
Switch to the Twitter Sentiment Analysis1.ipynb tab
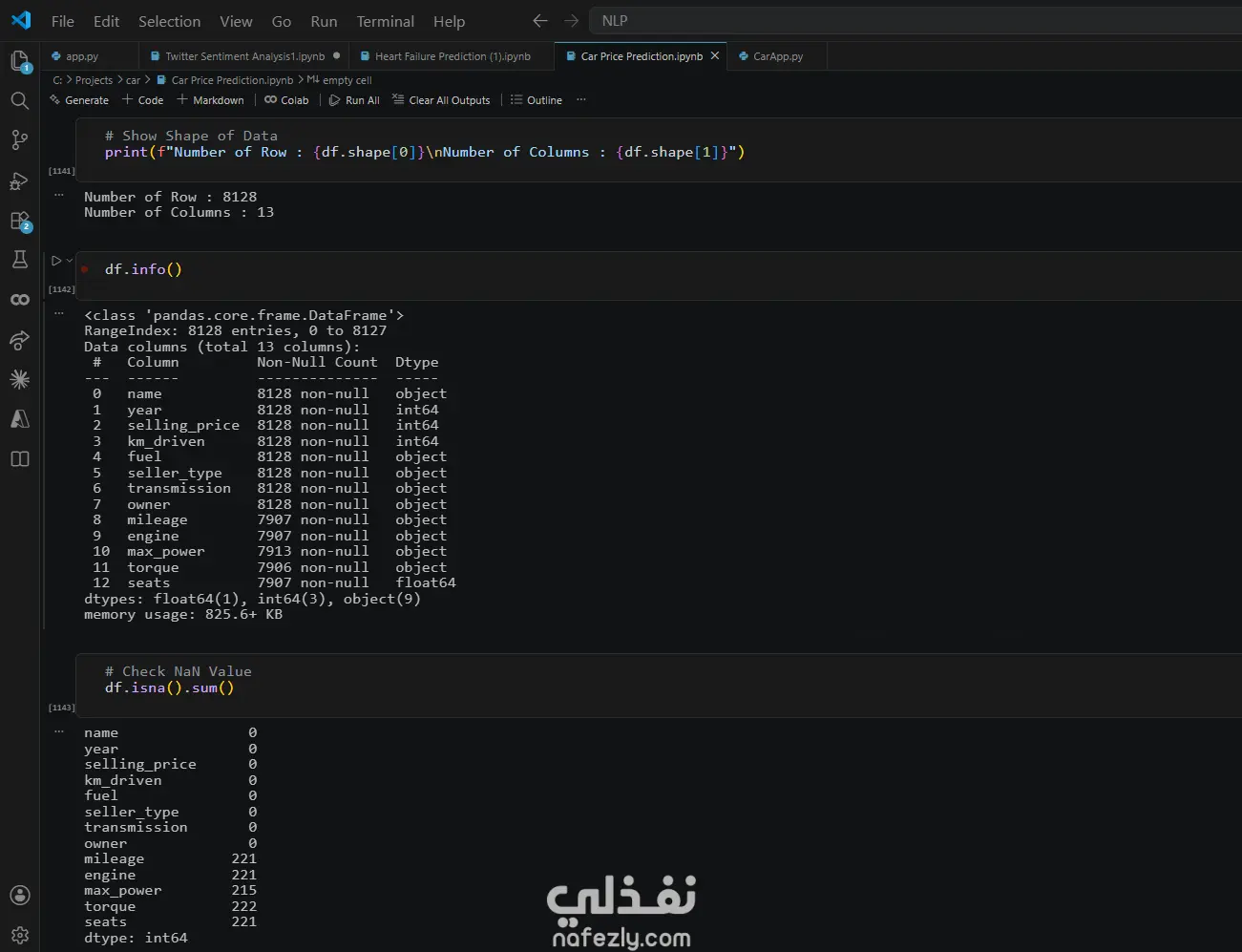244,56
